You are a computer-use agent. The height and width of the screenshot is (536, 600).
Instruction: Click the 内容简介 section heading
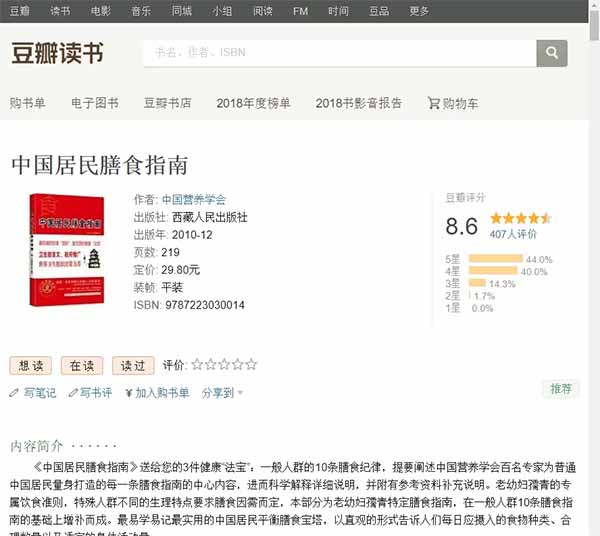pyautogui.click(x=36, y=446)
